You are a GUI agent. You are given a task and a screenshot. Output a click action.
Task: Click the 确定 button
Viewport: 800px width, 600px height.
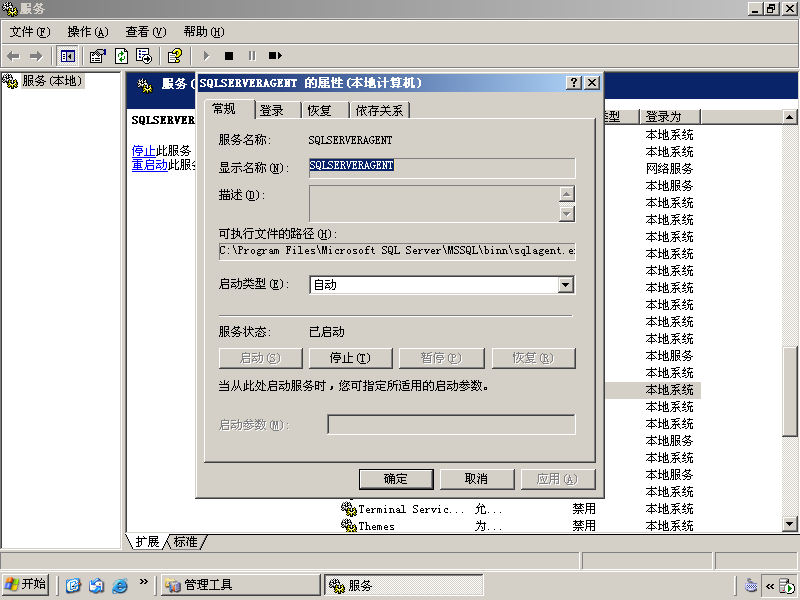coord(396,479)
